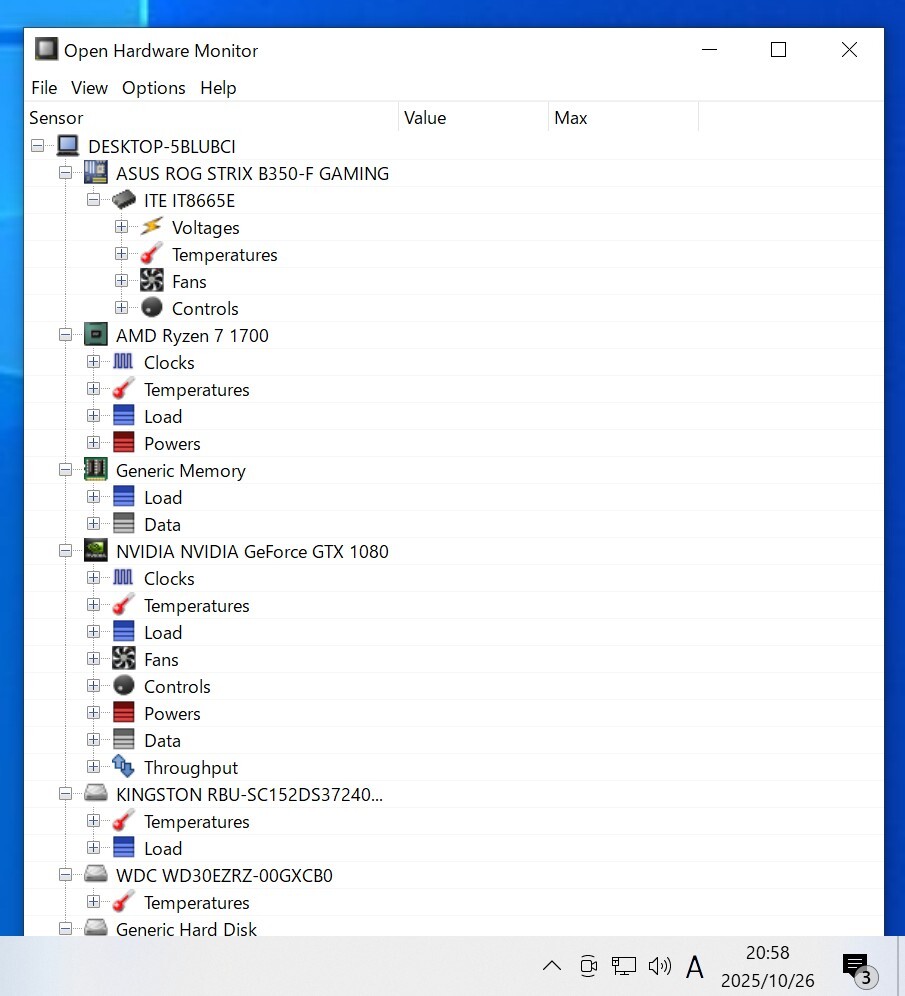905x996 pixels.
Task: Click the drive icon for WDC WD30EZRZ-00GXCB0
Action: tap(95, 873)
